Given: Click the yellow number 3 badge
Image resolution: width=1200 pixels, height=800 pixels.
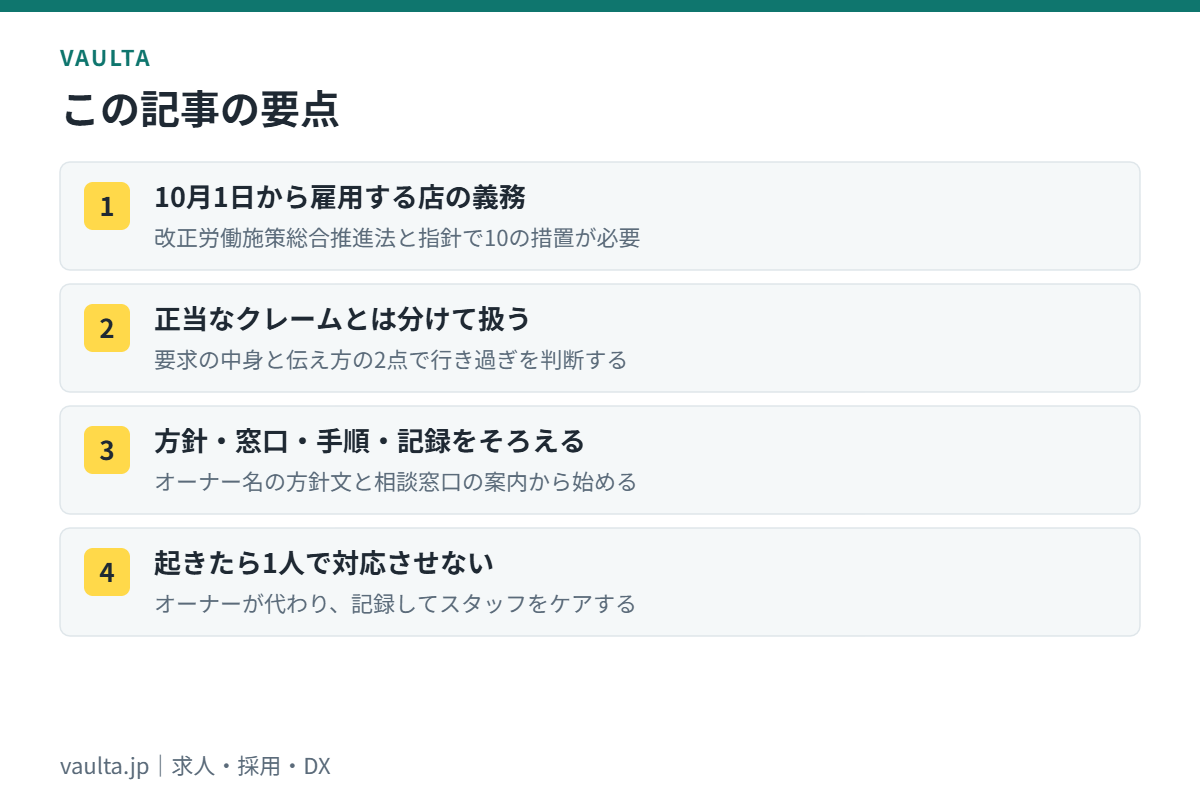Looking at the screenshot, I should point(107,450).
